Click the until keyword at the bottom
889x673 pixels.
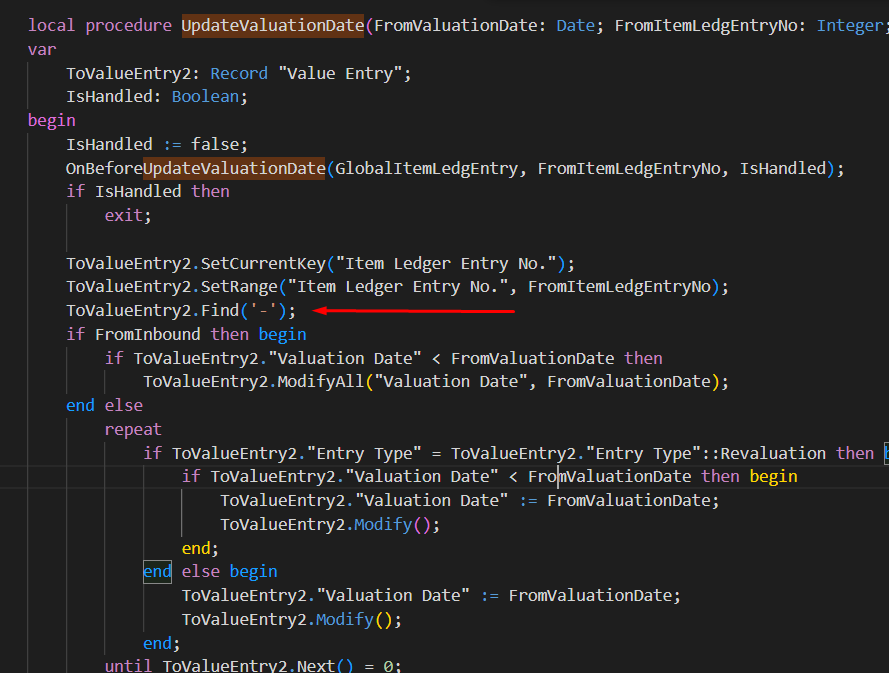tap(127, 664)
